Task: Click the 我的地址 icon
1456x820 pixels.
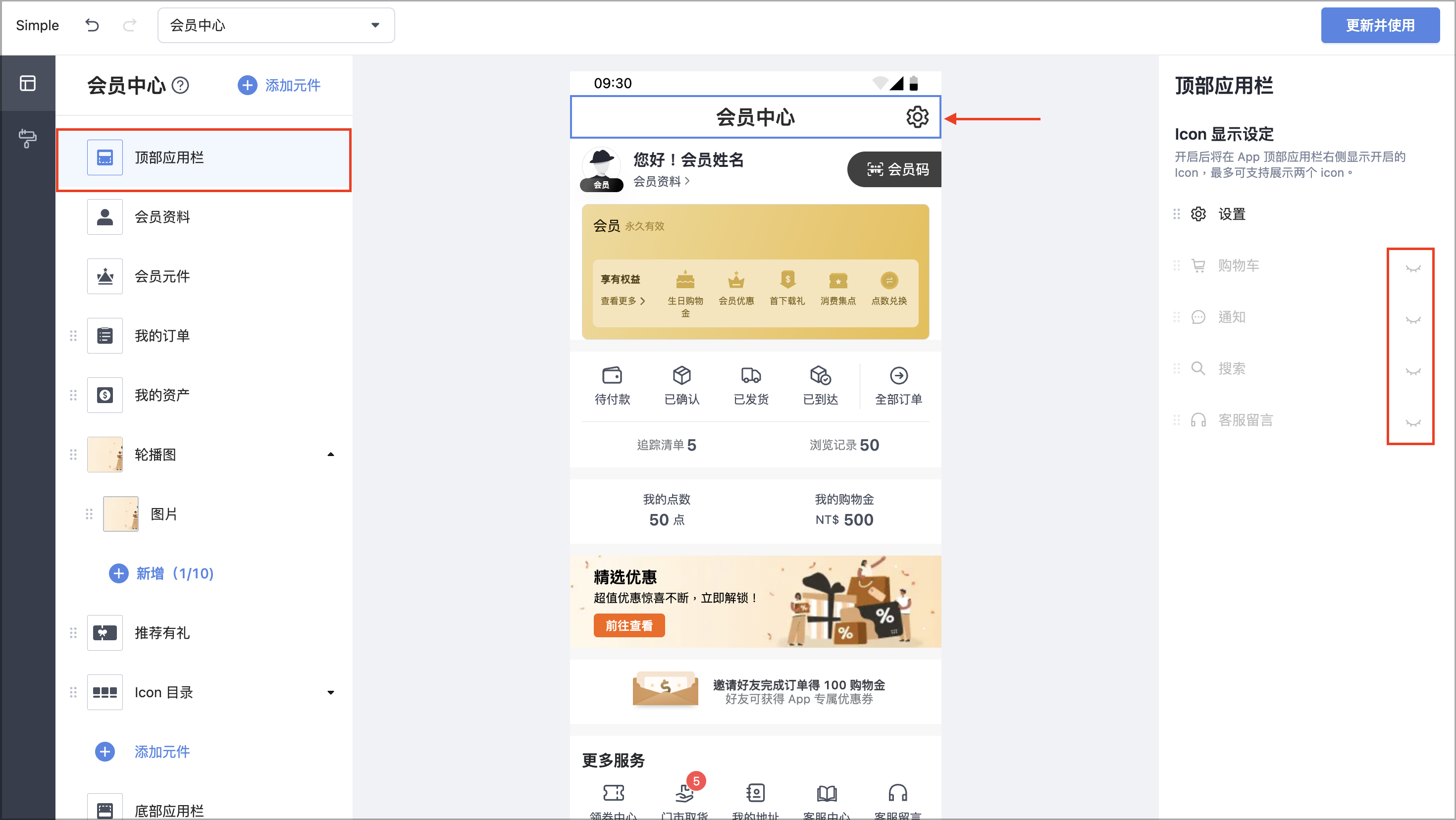Action: tap(756, 793)
